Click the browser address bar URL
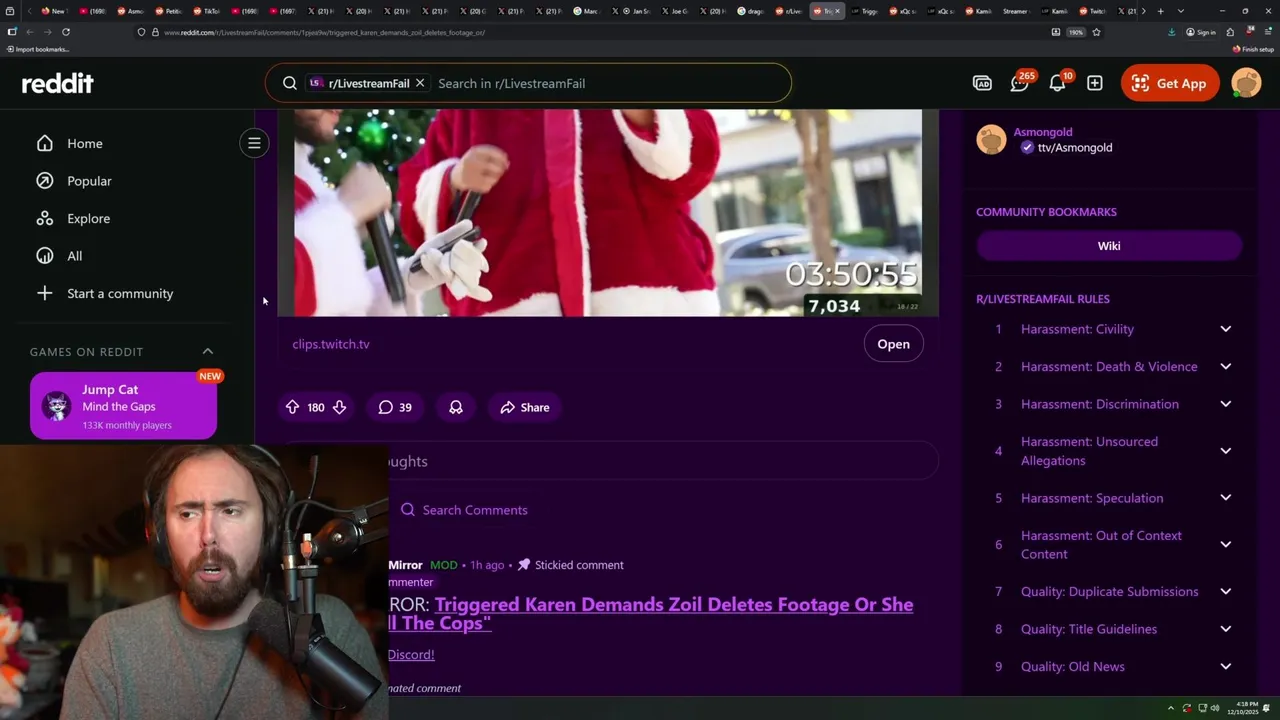Viewport: 1280px width, 720px height. click(x=324, y=32)
